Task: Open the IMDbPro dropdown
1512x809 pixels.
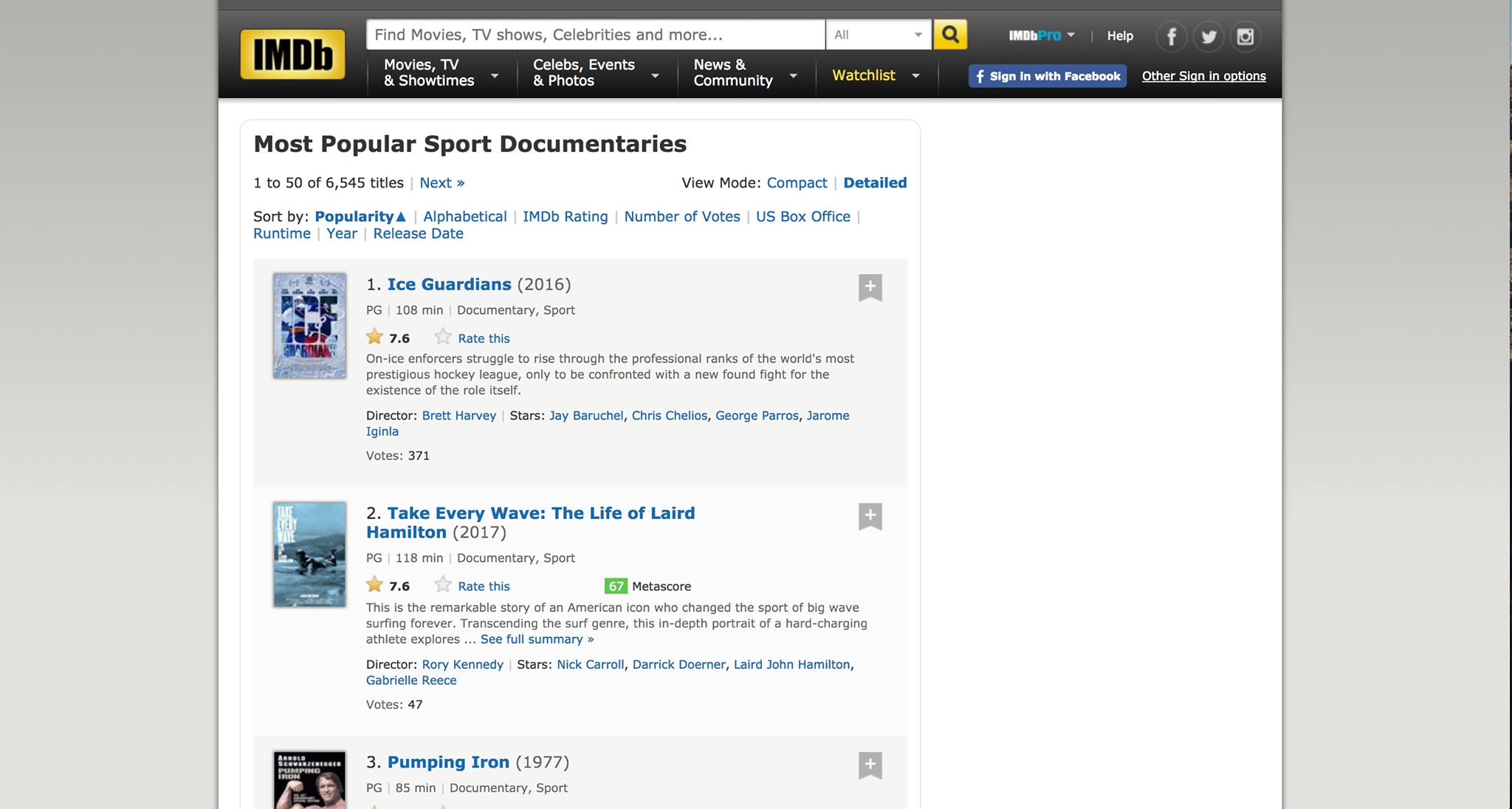Action: [1042, 35]
